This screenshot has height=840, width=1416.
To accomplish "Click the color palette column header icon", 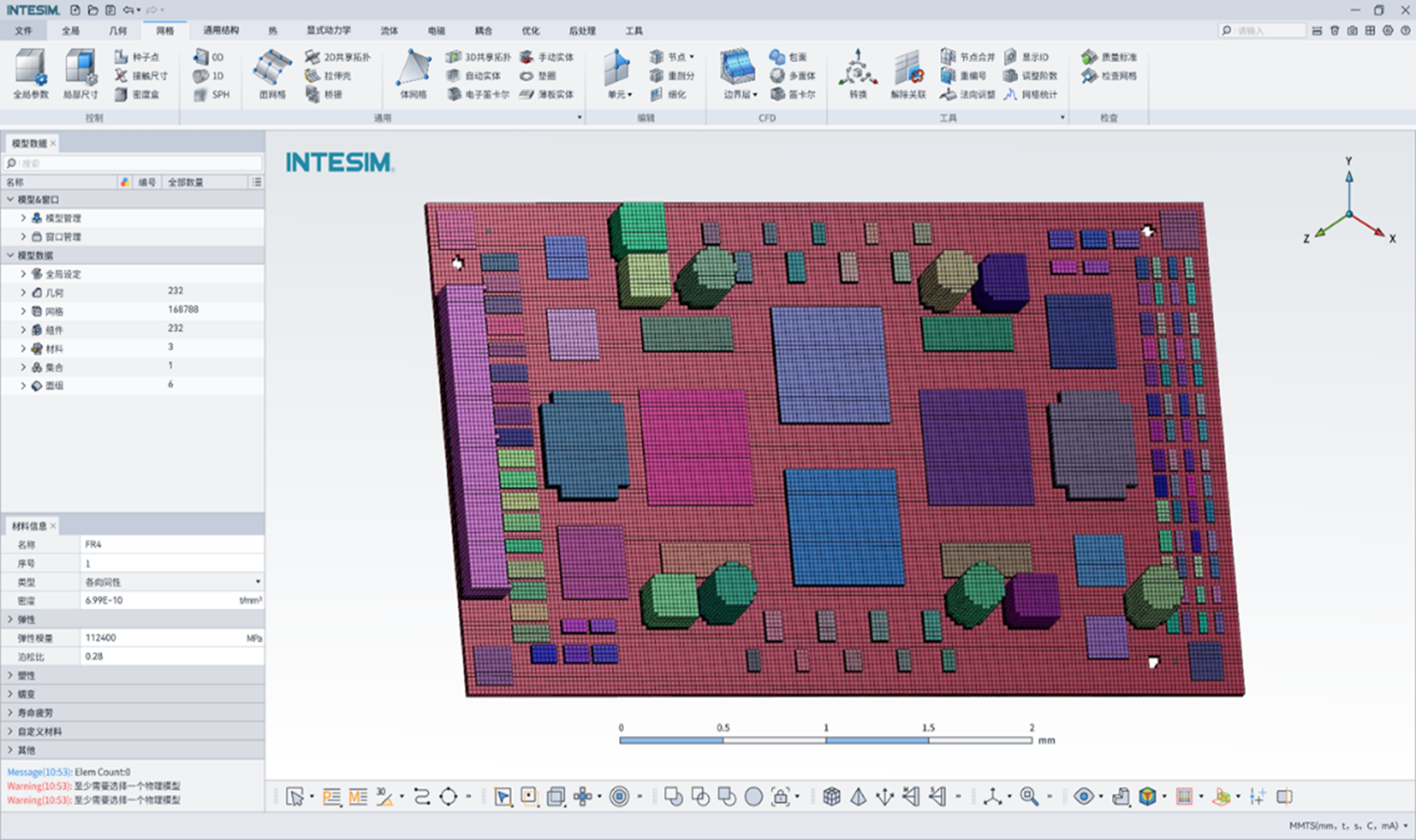I will pos(125,182).
